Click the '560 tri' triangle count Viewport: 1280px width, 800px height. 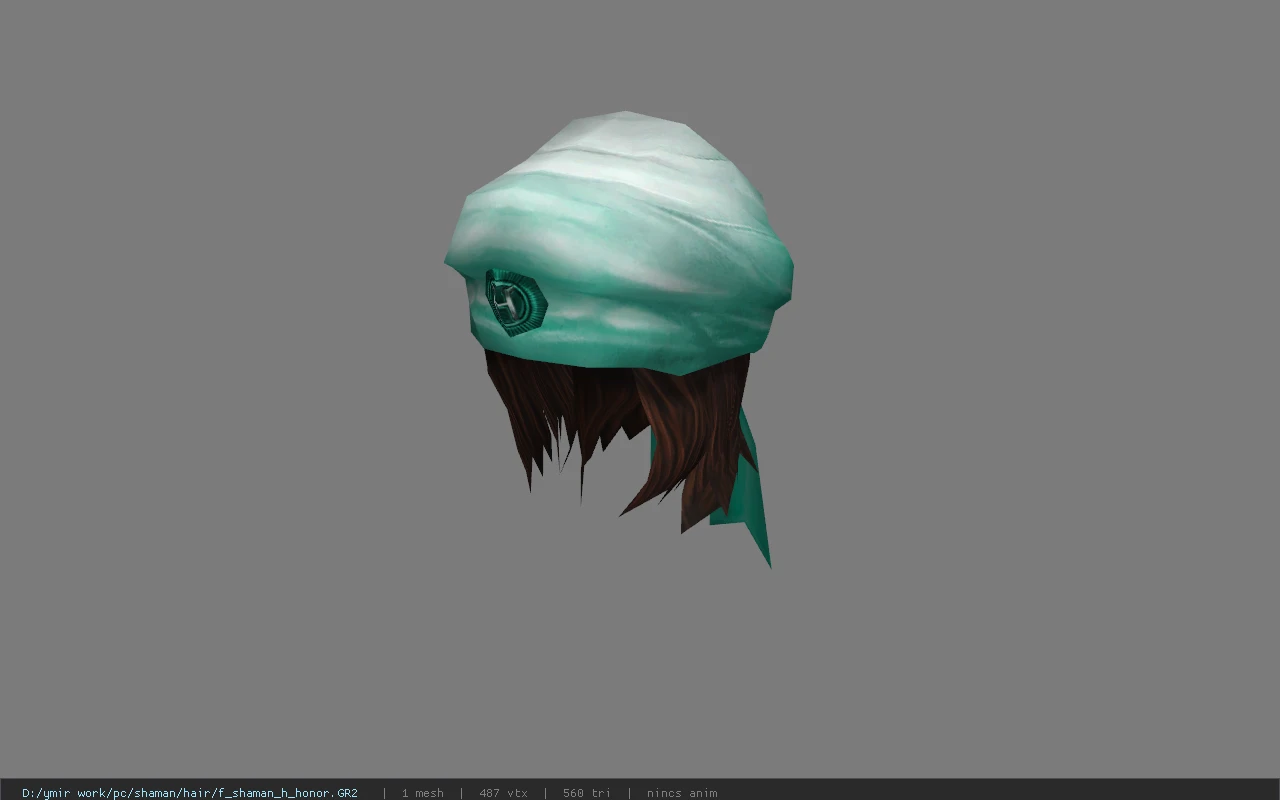click(x=587, y=793)
